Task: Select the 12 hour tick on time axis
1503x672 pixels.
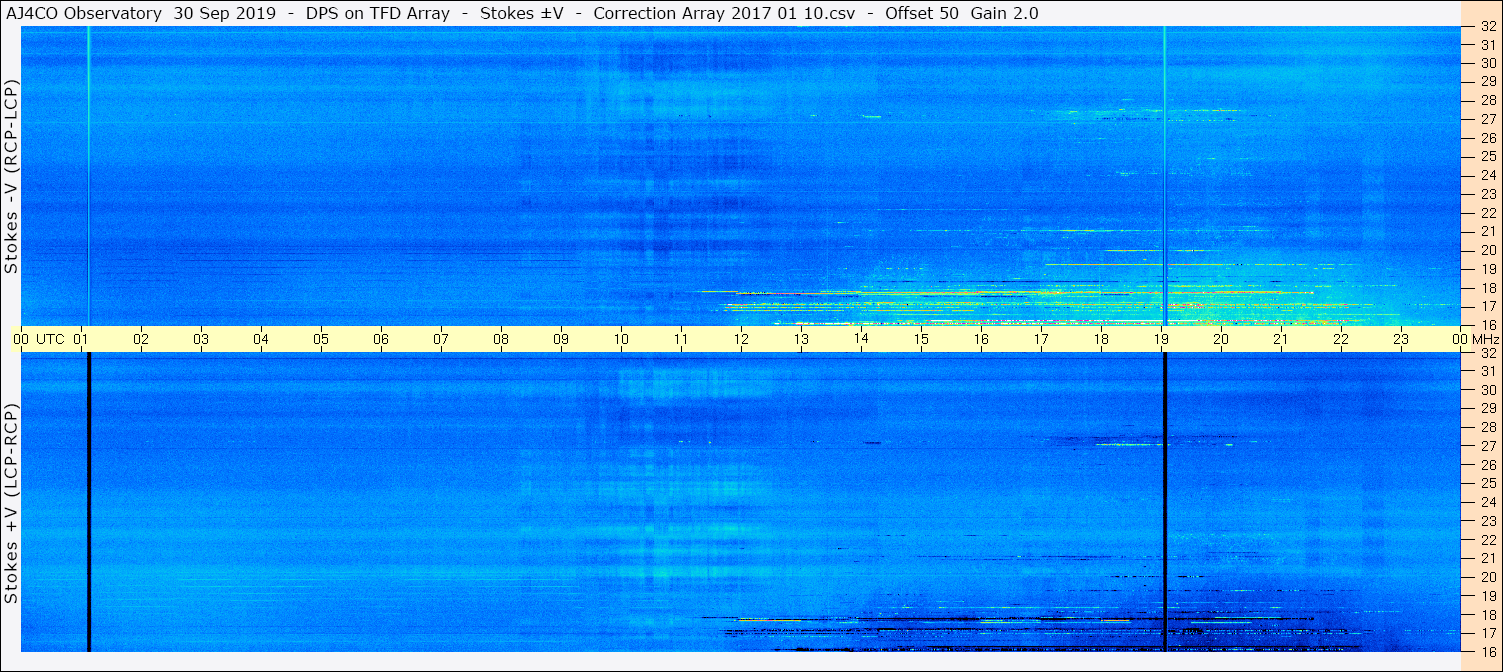Action: coord(742,340)
